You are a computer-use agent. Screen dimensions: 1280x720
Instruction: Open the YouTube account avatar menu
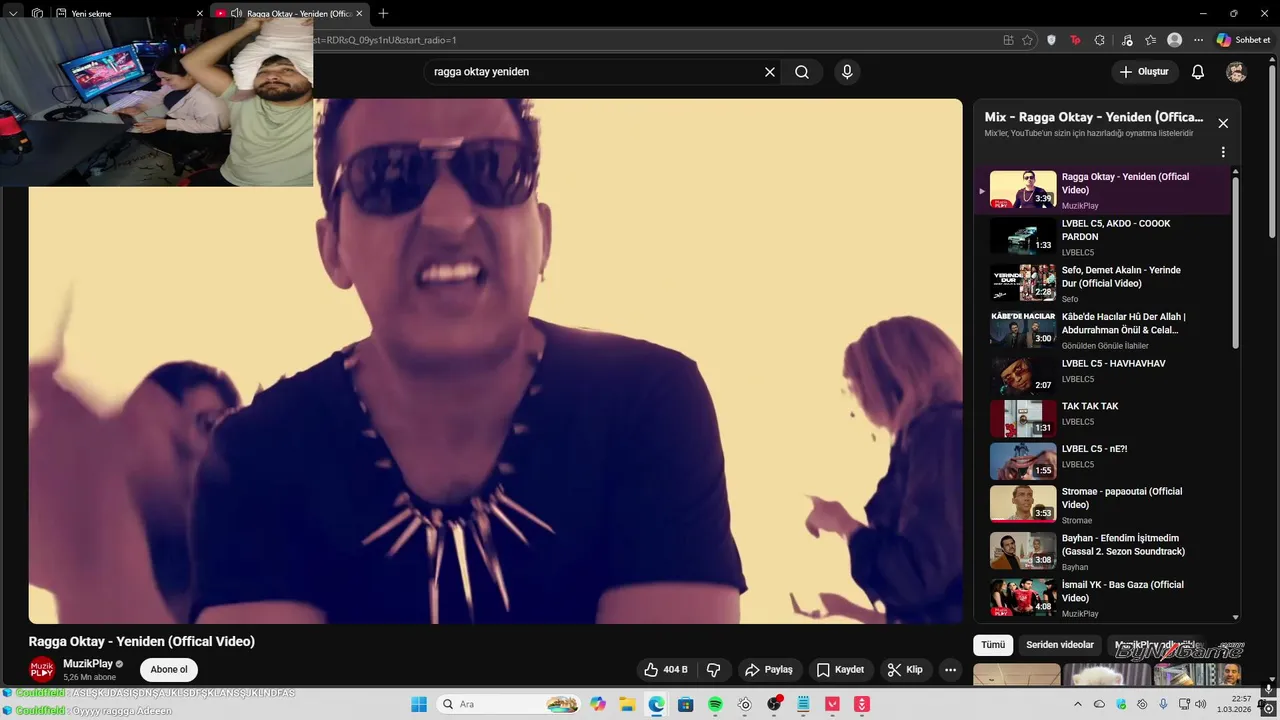[x=1237, y=72]
